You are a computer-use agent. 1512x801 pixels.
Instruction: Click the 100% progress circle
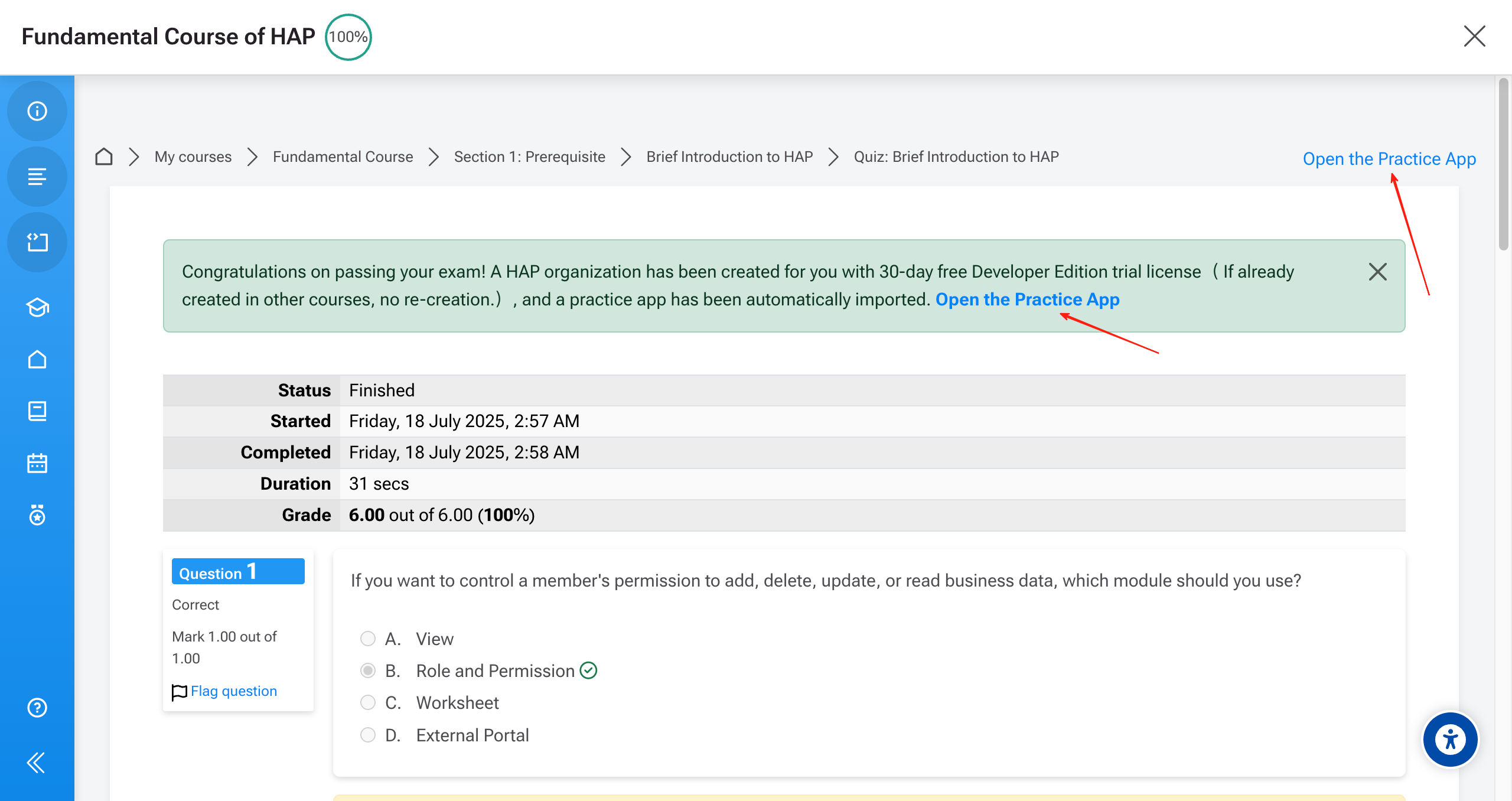348,37
